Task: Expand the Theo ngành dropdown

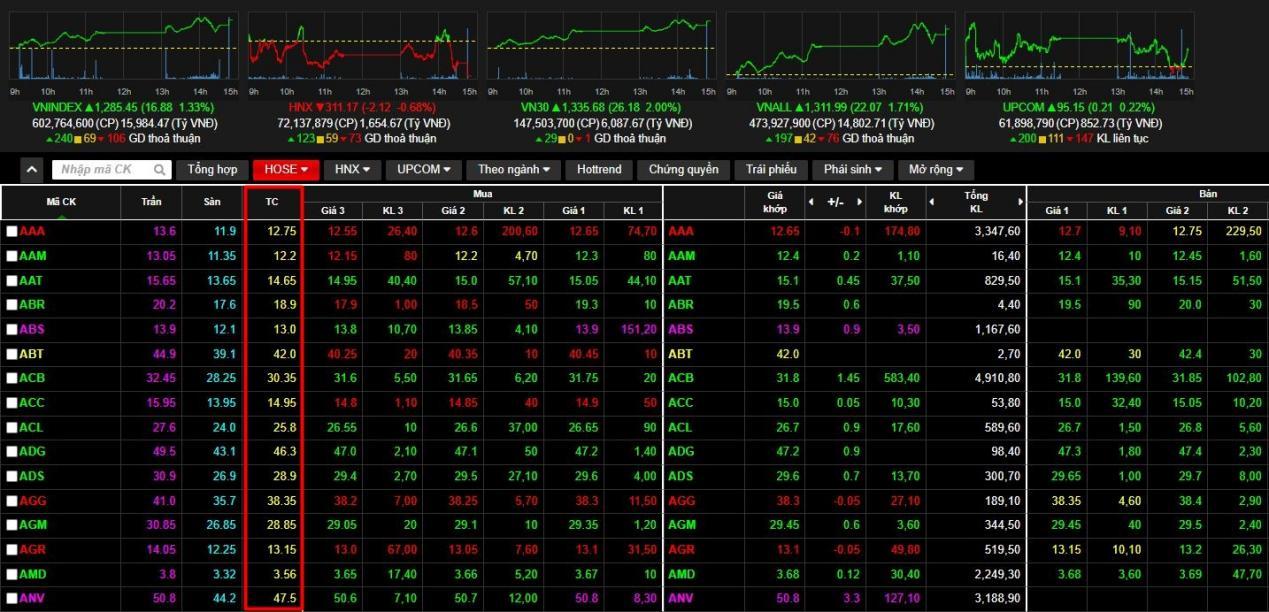Action: pyautogui.click(x=514, y=170)
